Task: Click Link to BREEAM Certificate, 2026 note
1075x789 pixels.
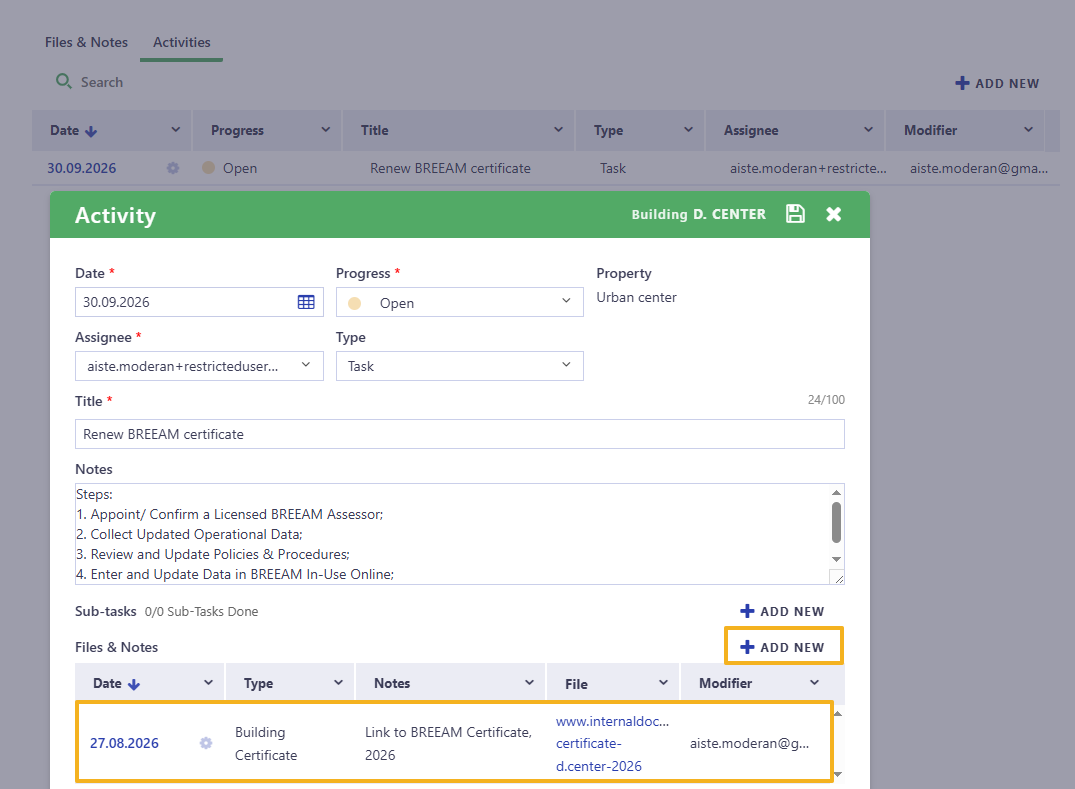Action: (x=448, y=744)
